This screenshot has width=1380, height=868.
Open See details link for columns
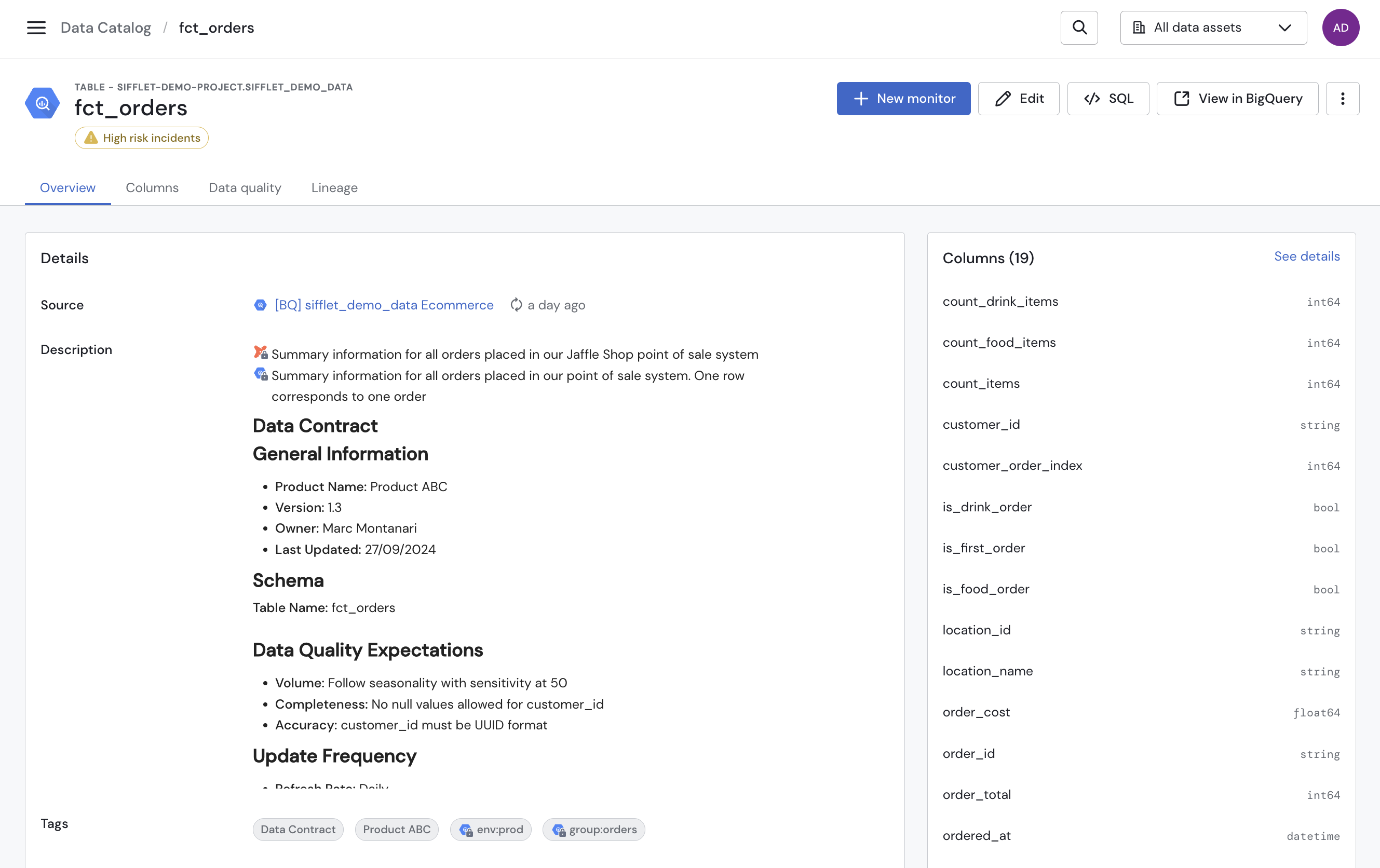coord(1307,256)
